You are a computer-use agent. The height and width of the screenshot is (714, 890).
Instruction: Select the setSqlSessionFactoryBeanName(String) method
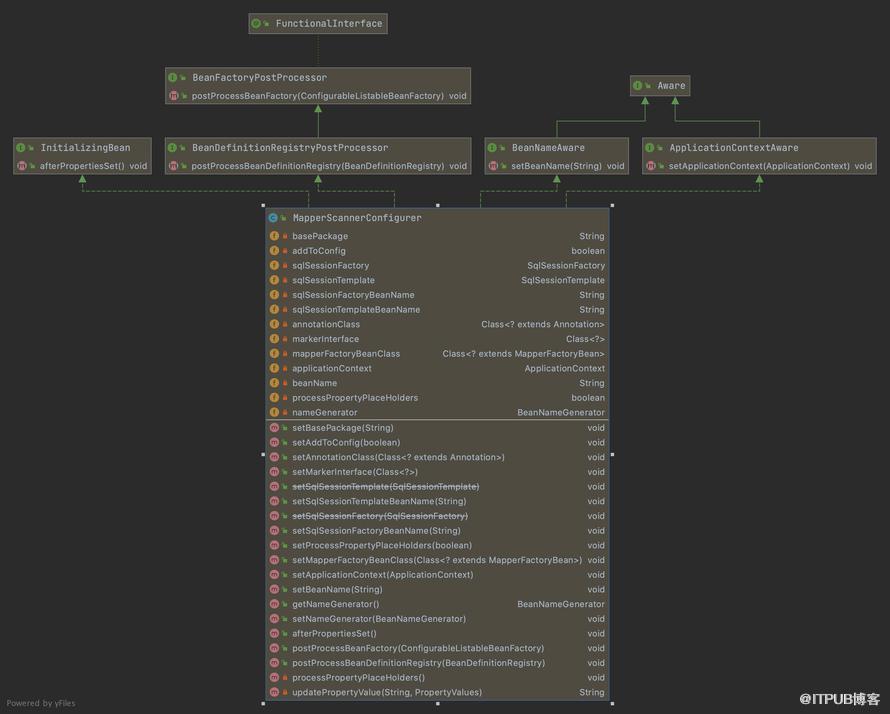click(x=376, y=531)
